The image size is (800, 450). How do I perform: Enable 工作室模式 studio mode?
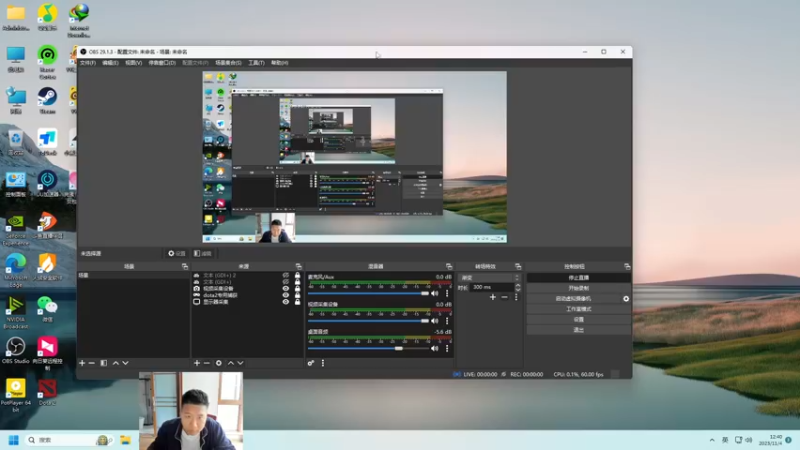[579, 309]
